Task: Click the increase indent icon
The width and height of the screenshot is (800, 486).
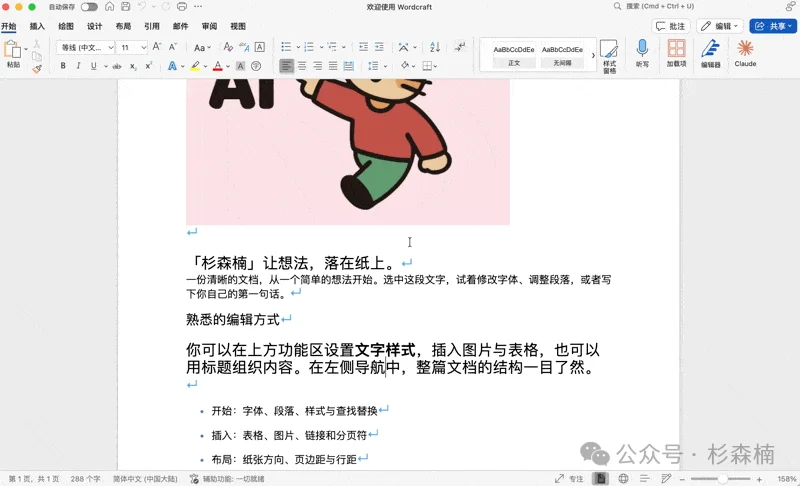Action: 379,47
